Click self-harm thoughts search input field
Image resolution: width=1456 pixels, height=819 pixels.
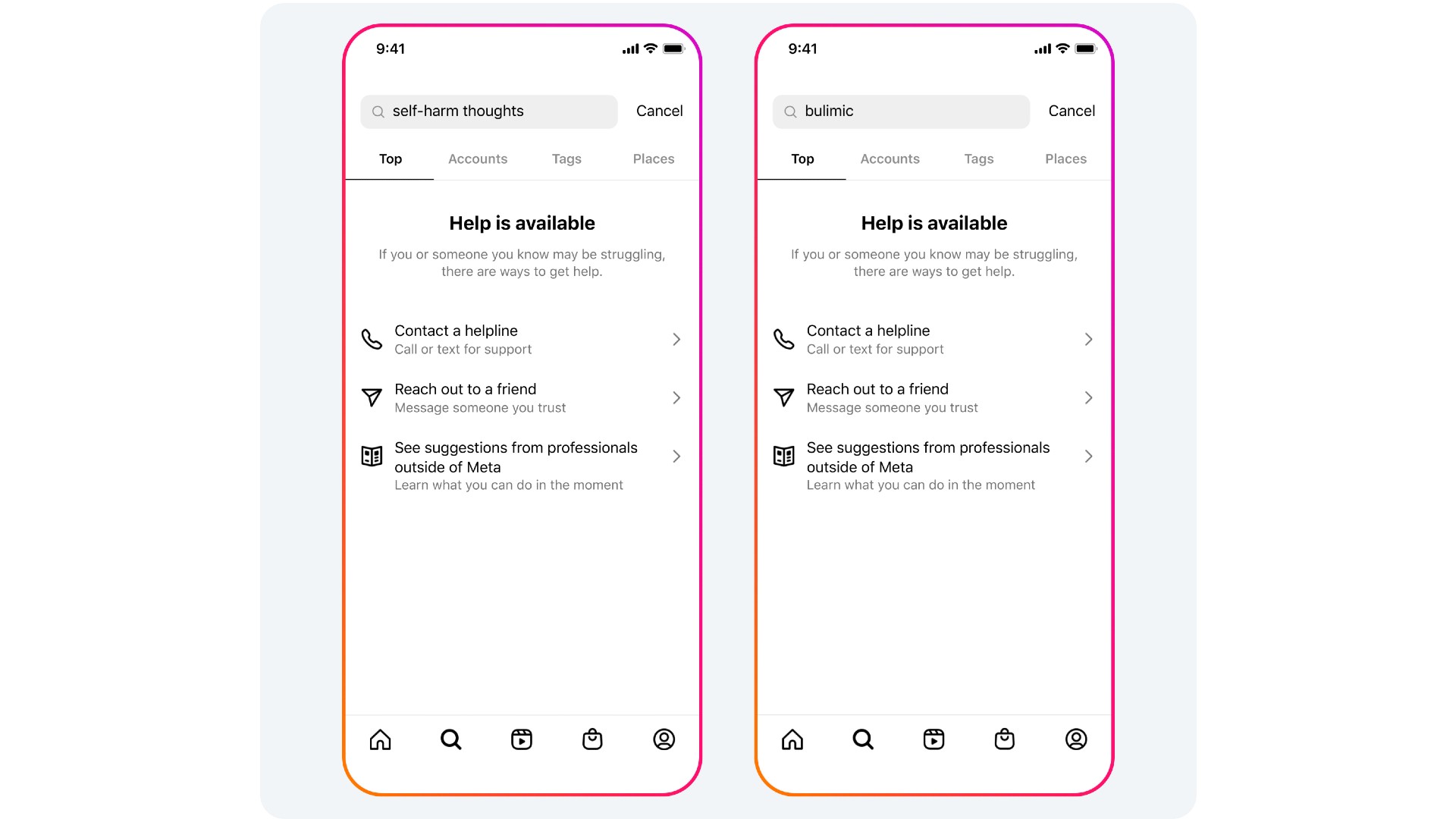[489, 110]
